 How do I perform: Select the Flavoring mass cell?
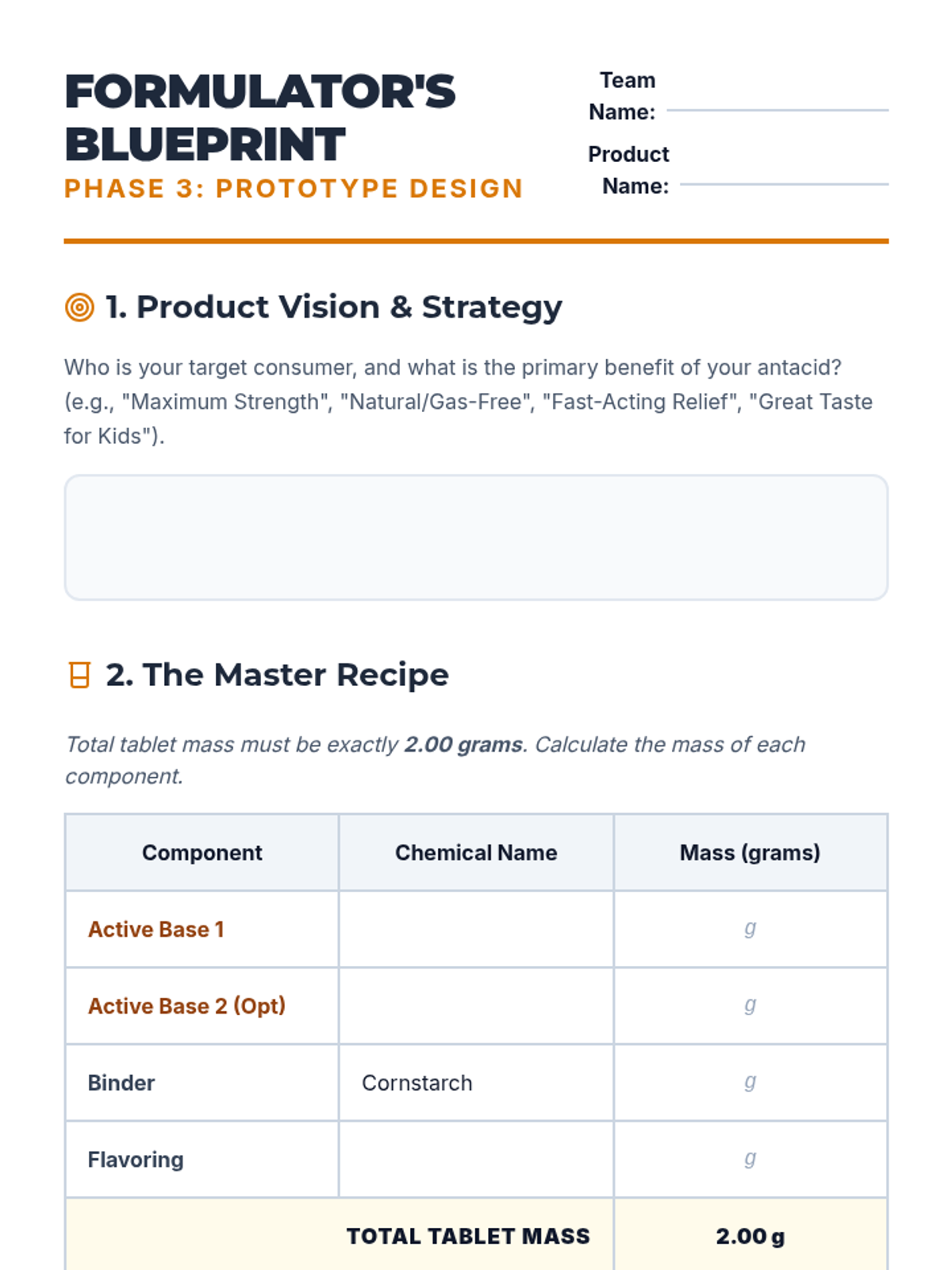(x=750, y=1160)
